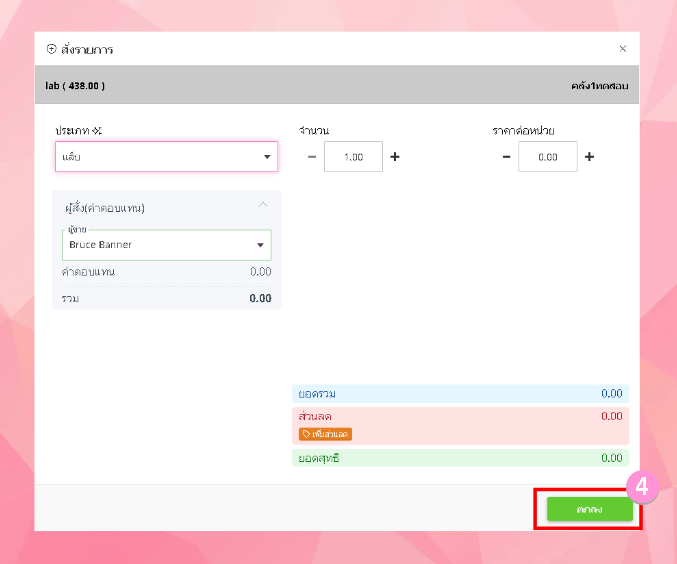Click the green ตกลง button
This screenshot has width=677, height=564.
pyautogui.click(x=590, y=509)
